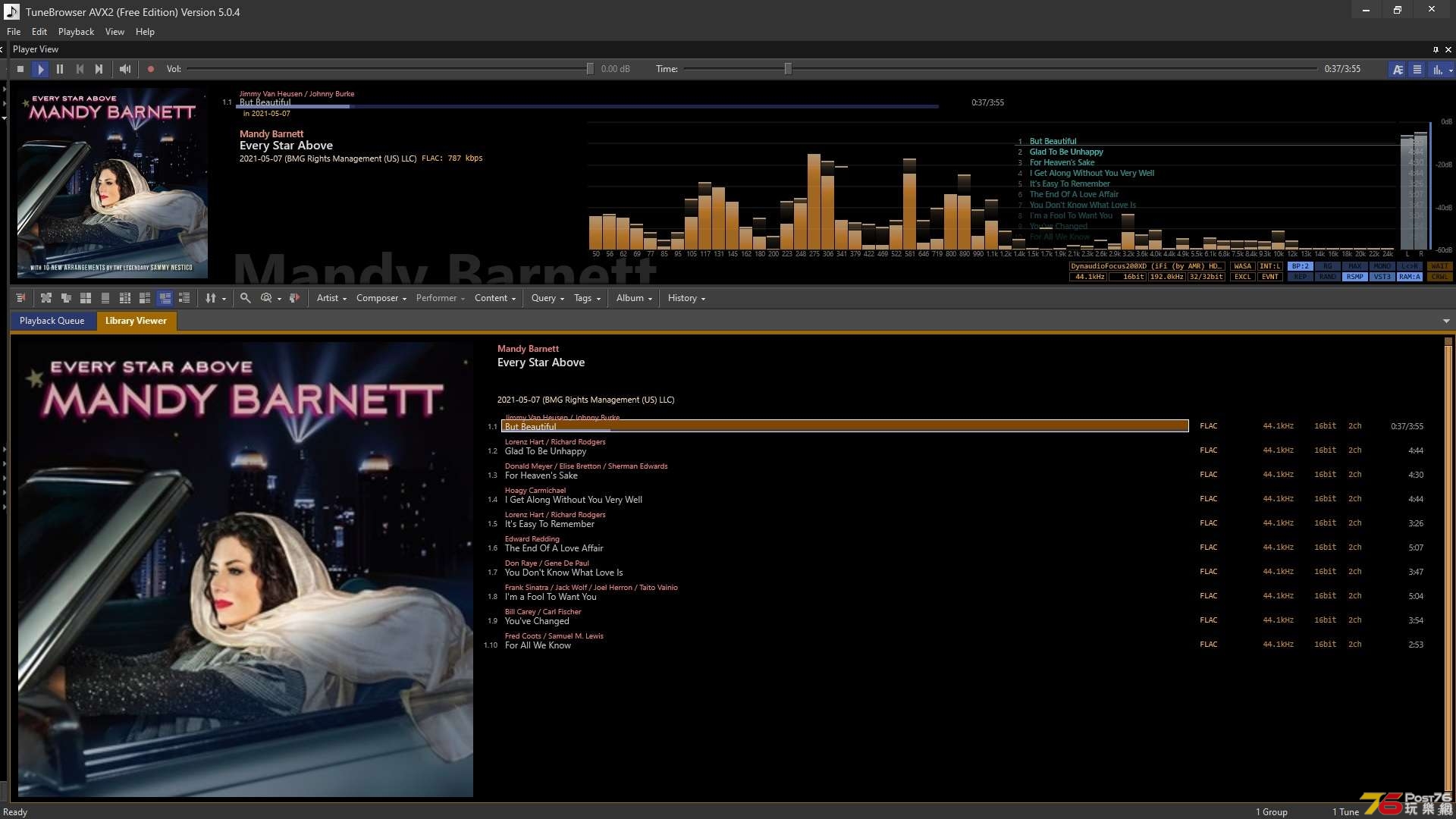
Task: Toggle the RG replay gain indicator
Action: coord(1327,266)
